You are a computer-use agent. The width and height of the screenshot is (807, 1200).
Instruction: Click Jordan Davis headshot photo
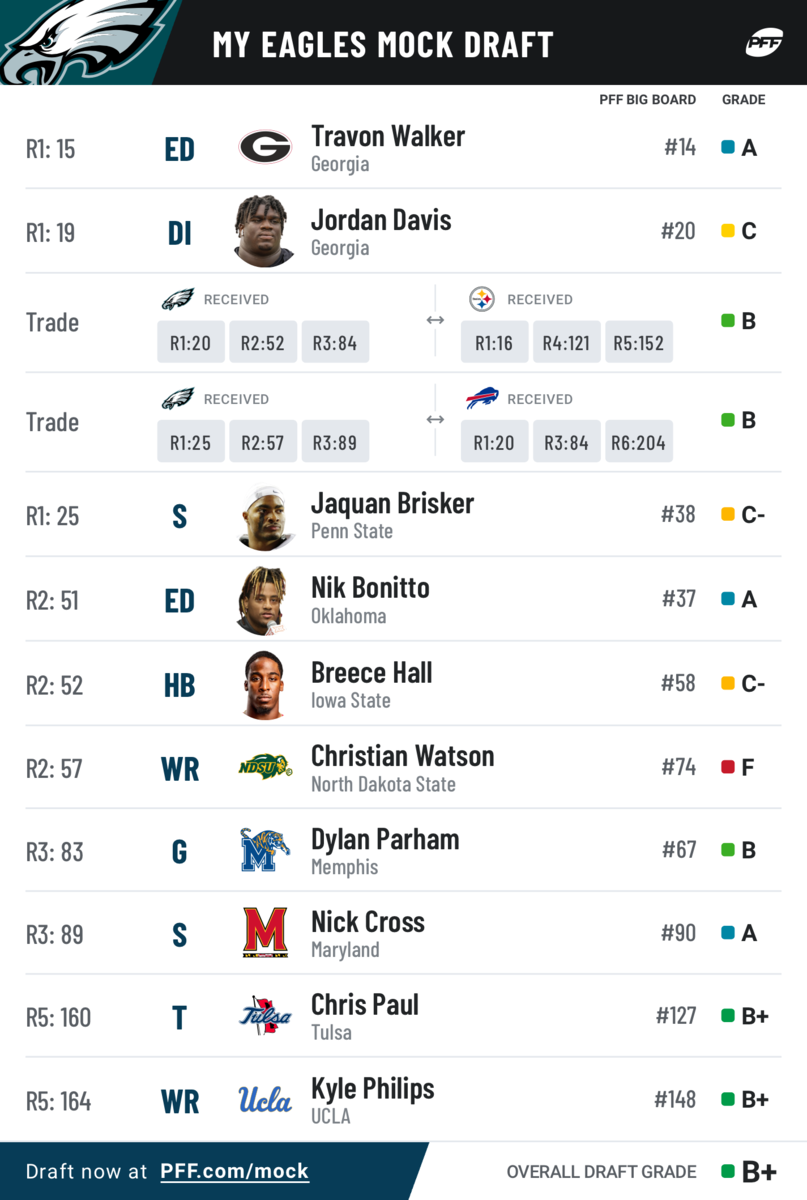pos(264,231)
